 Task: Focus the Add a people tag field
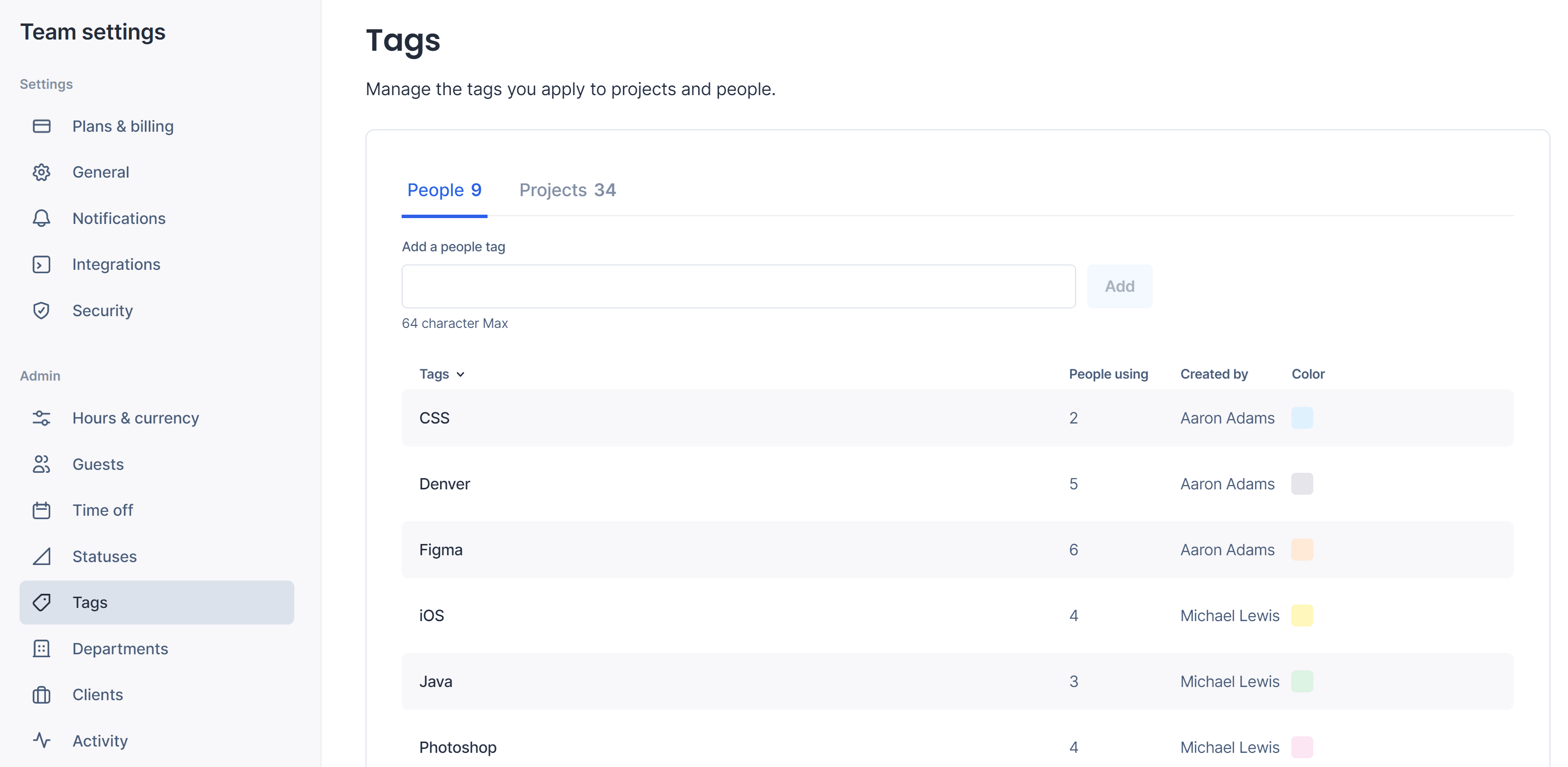(x=738, y=286)
